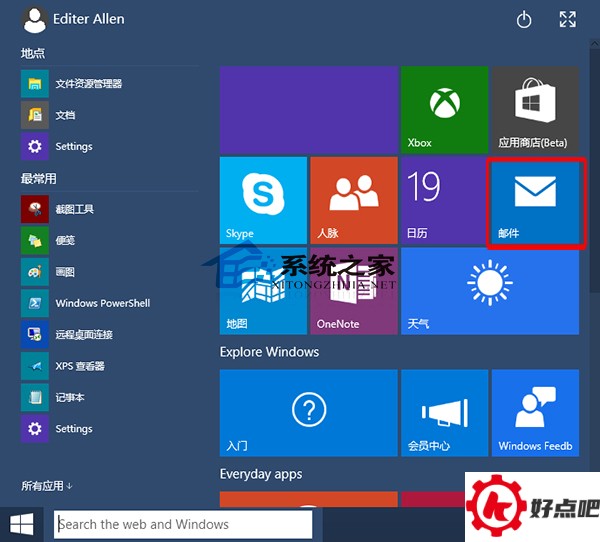The height and width of the screenshot is (542, 600).
Task: Open the Windows Feedback tile
Action: [535, 413]
